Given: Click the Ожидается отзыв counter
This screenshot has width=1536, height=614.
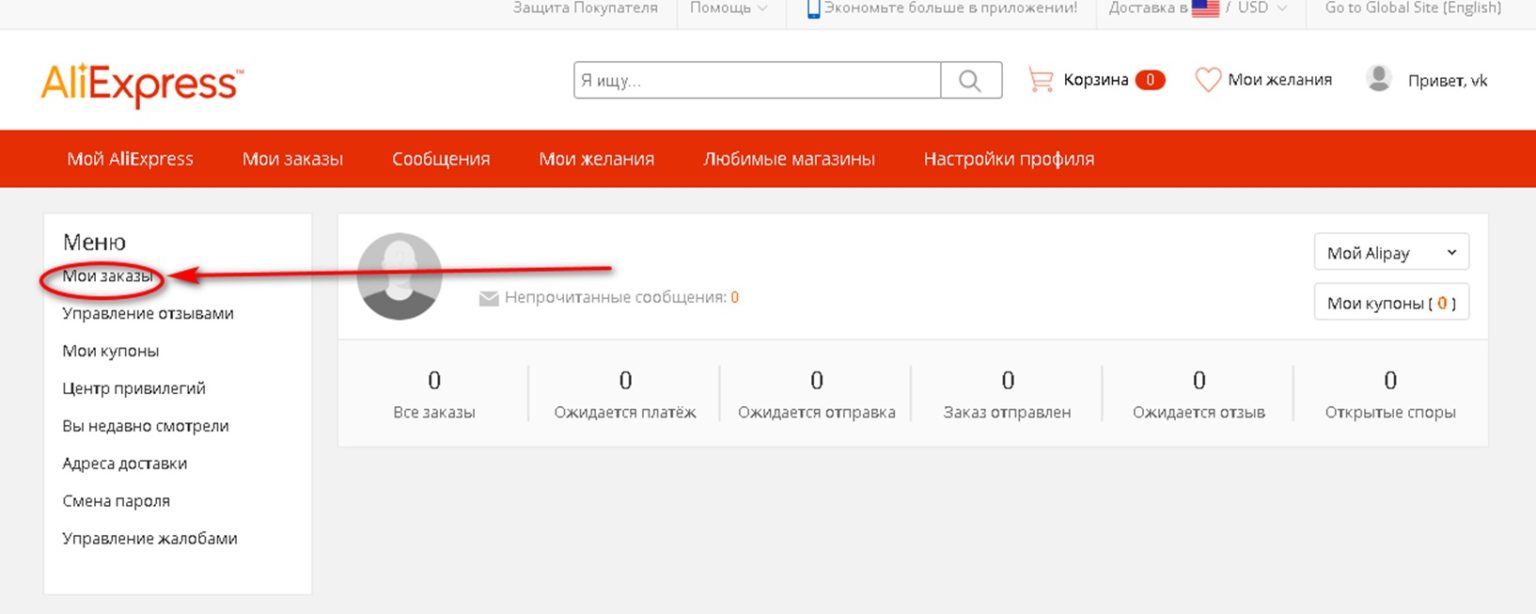Looking at the screenshot, I should (1199, 395).
